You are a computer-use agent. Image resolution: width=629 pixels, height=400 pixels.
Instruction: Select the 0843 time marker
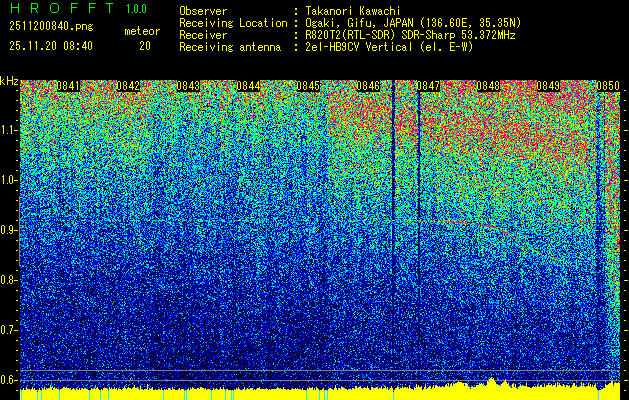coord(190,87)
